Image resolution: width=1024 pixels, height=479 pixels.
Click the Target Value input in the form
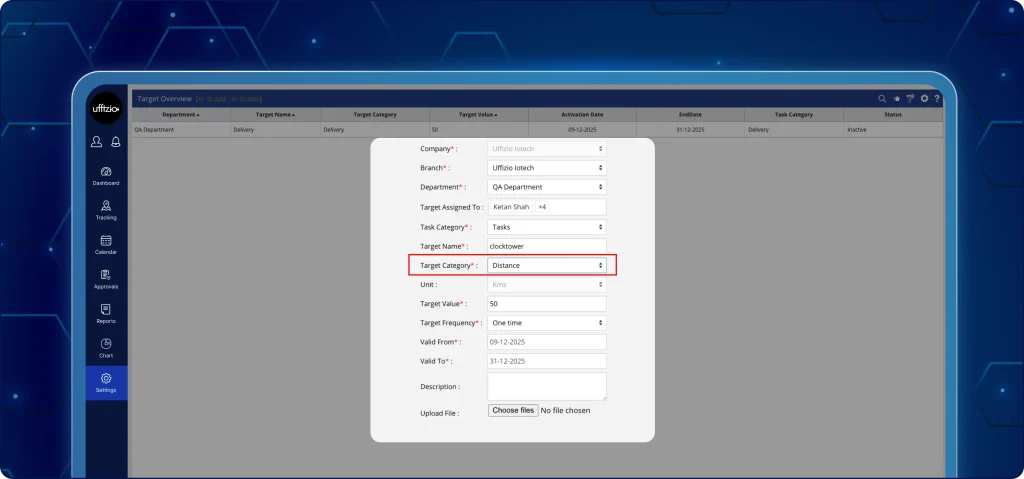point(547,304)
